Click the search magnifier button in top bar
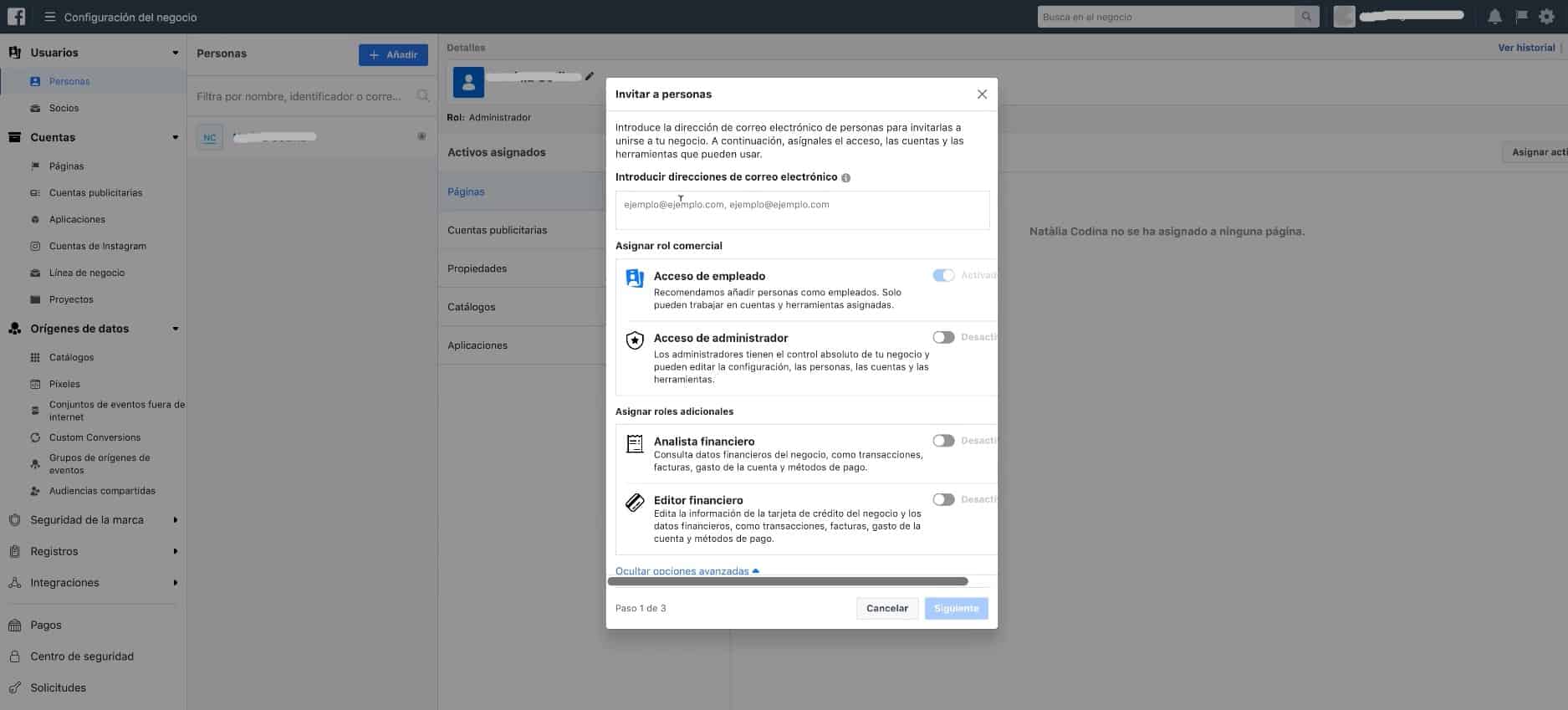This screenshot has height=710, width=1568. pyautogui.click(x=1306, y=17)
